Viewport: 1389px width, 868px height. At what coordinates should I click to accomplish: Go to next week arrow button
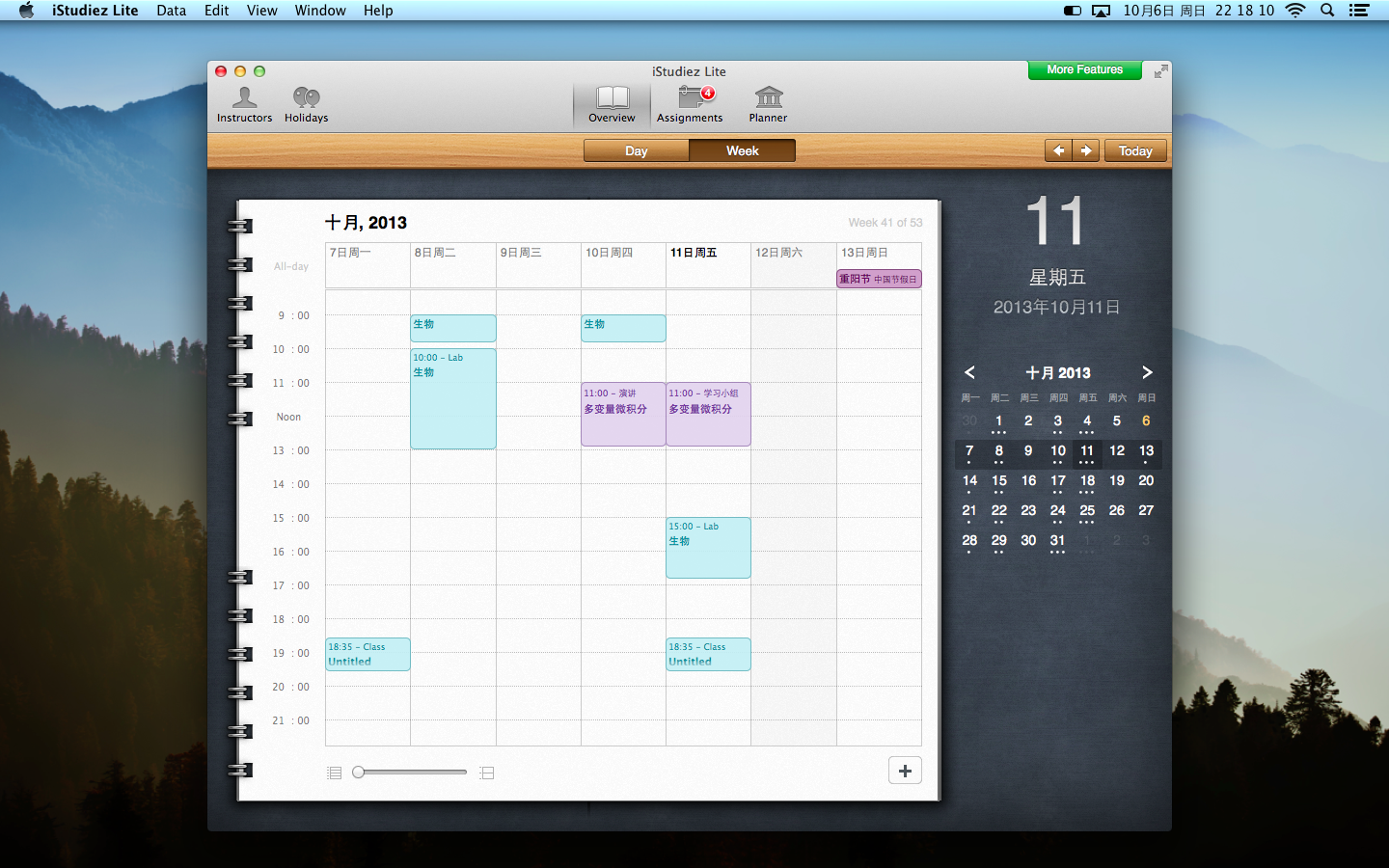(1086, 150)
